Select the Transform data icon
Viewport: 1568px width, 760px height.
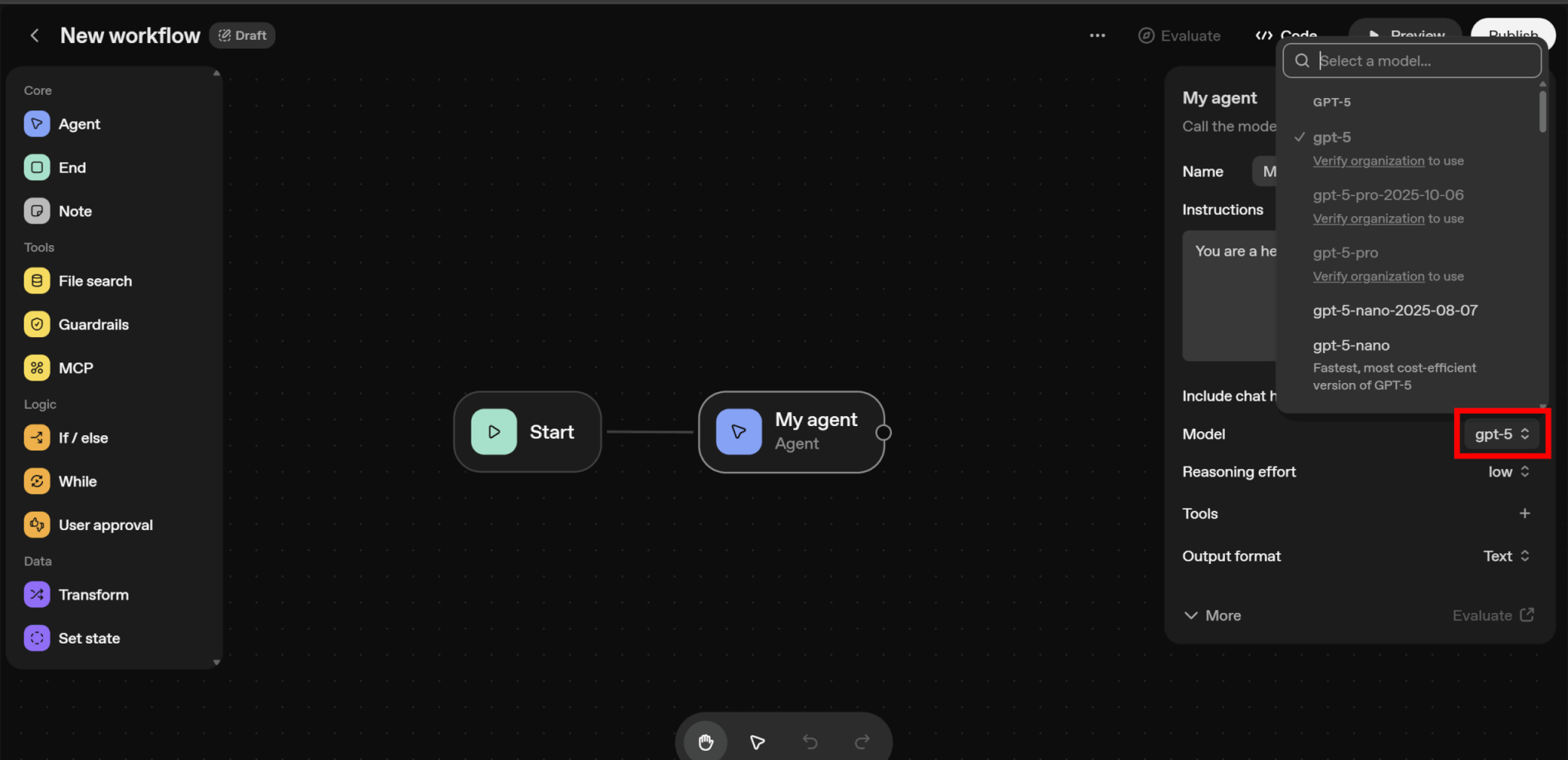pyautogui.click(x=37, y=595)
